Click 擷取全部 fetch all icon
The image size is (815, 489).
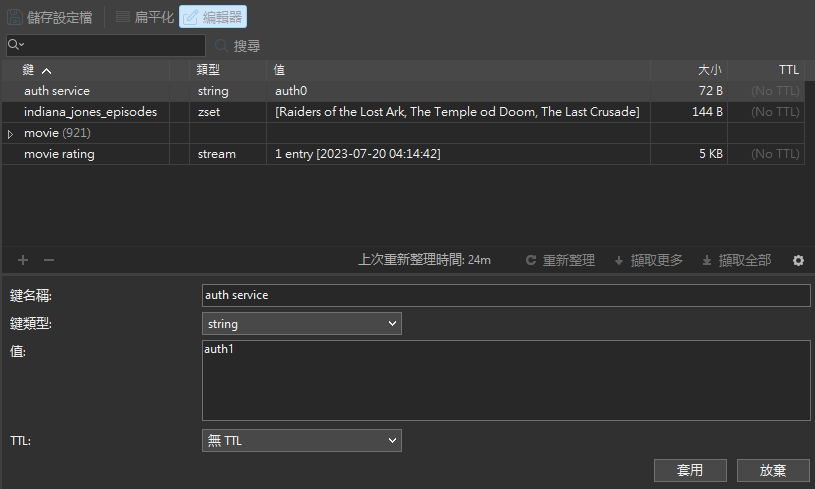tap(707, 260)
